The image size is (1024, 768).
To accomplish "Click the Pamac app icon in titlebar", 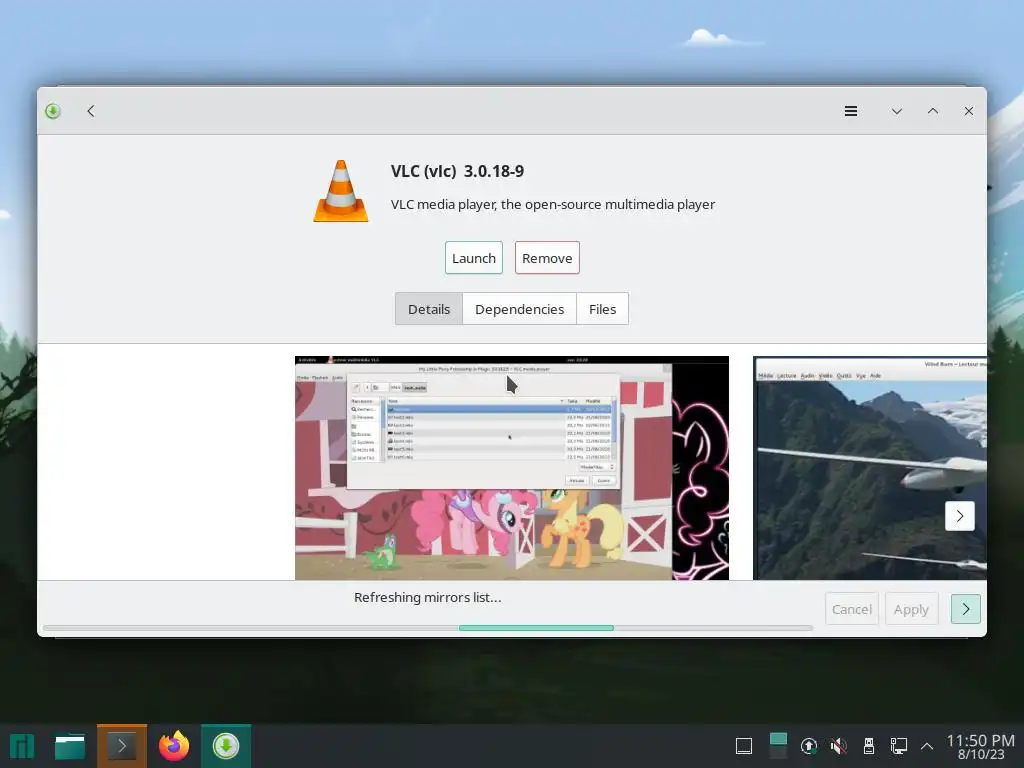I will coord(53,111).
